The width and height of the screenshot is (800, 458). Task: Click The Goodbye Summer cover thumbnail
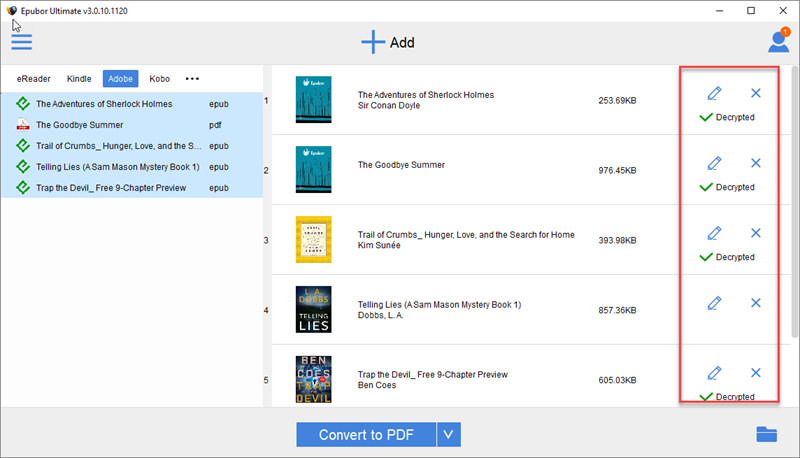313,169
